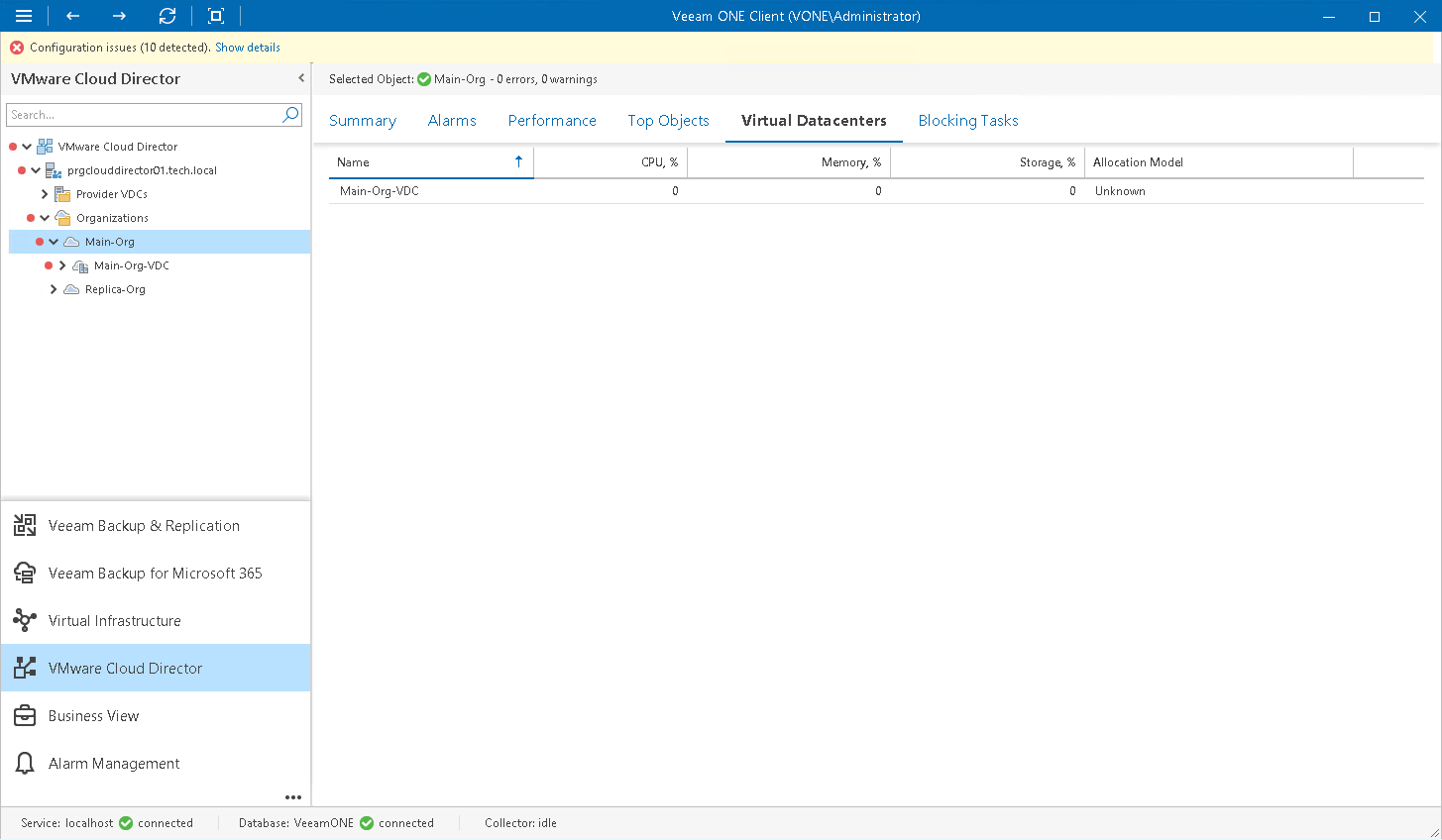The image size is (1442, 840).
Task: Click the VMware Cloud Director panel title
Action: coord(95,78)
